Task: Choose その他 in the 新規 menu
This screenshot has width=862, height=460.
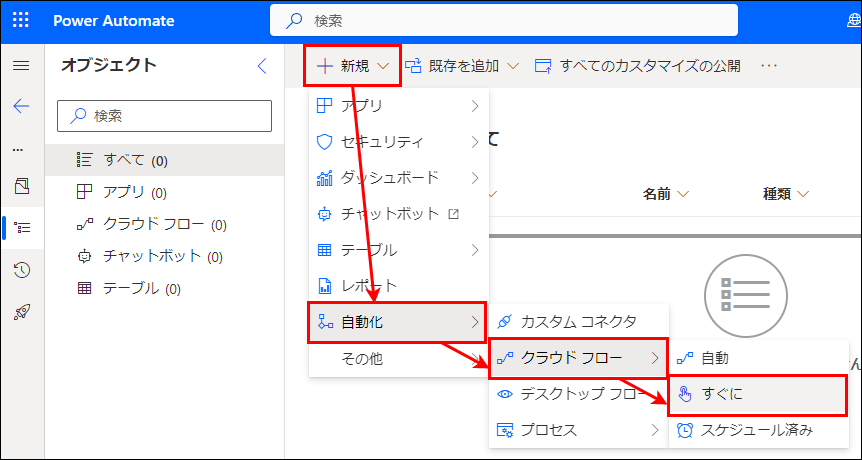Action: (399, 359)
